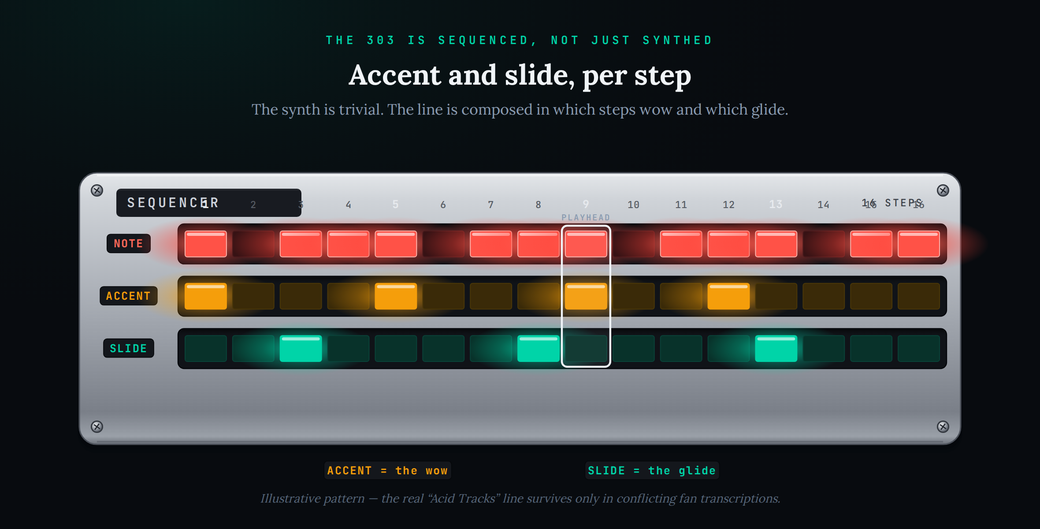The image size is (1040, 529).
Task: Add an ACCENT to step 4
Action: click(x=348, y=296)
